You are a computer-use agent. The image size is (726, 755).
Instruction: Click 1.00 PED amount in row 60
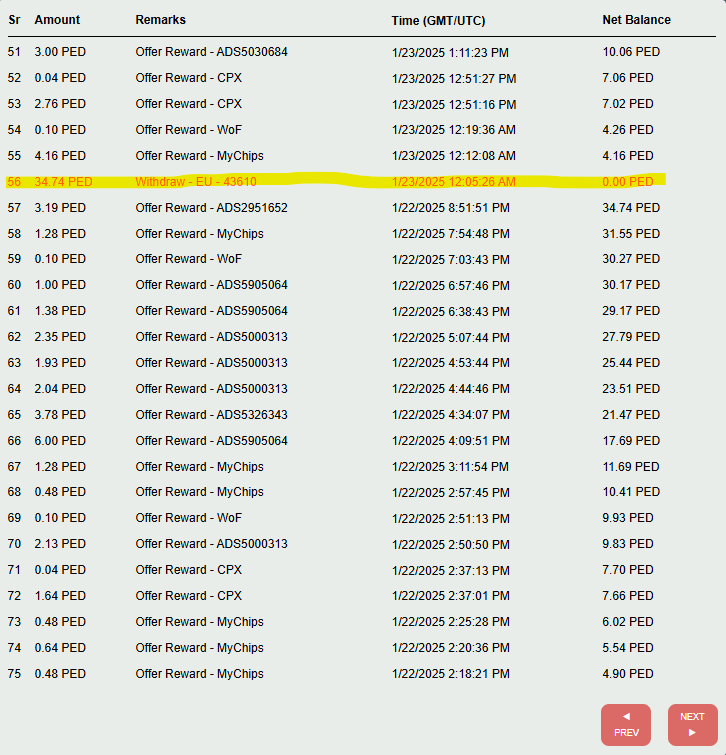click(x=60, y=285)
